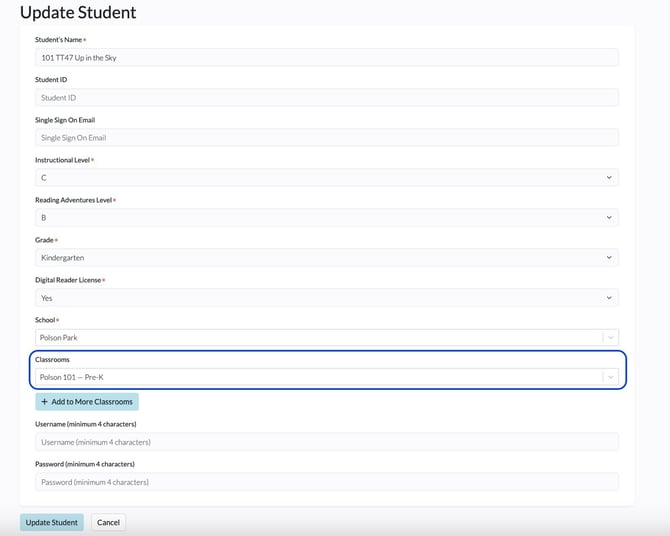Viewport: 670px width, 536px height.
Task: Click the Cancel button
Action: click(x=108, y=522)
